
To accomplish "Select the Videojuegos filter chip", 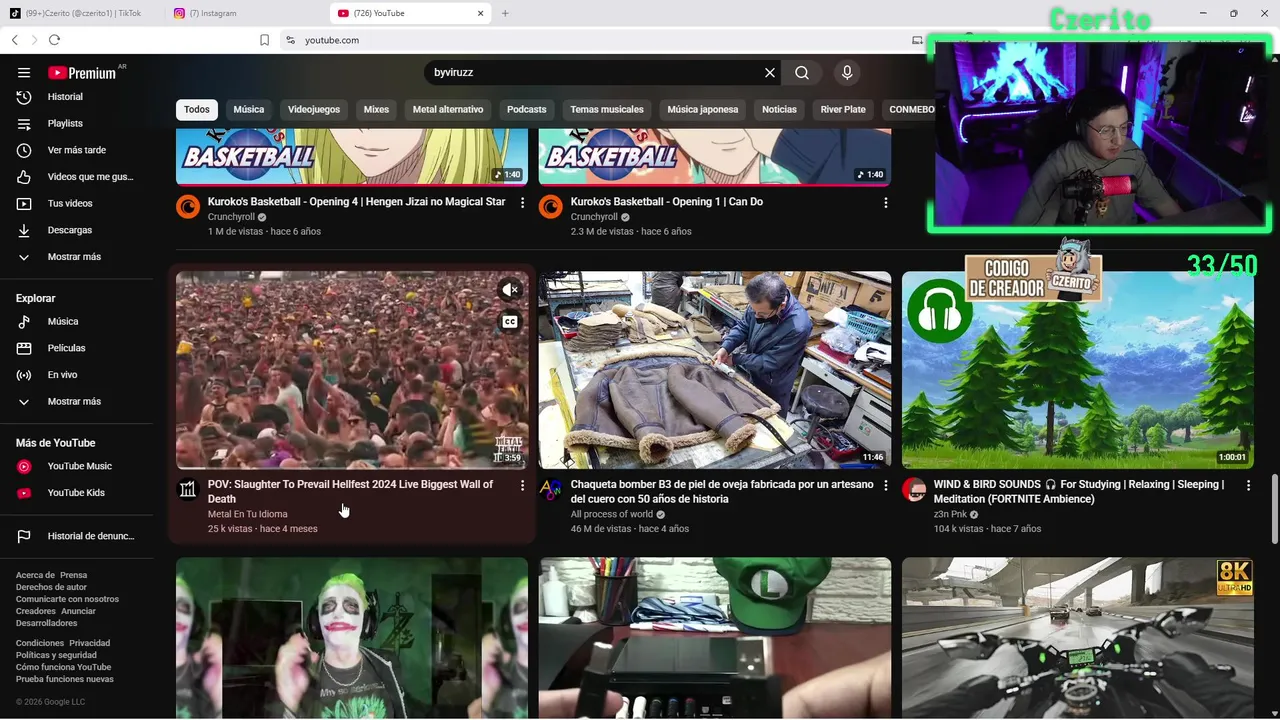I will 314,110.
